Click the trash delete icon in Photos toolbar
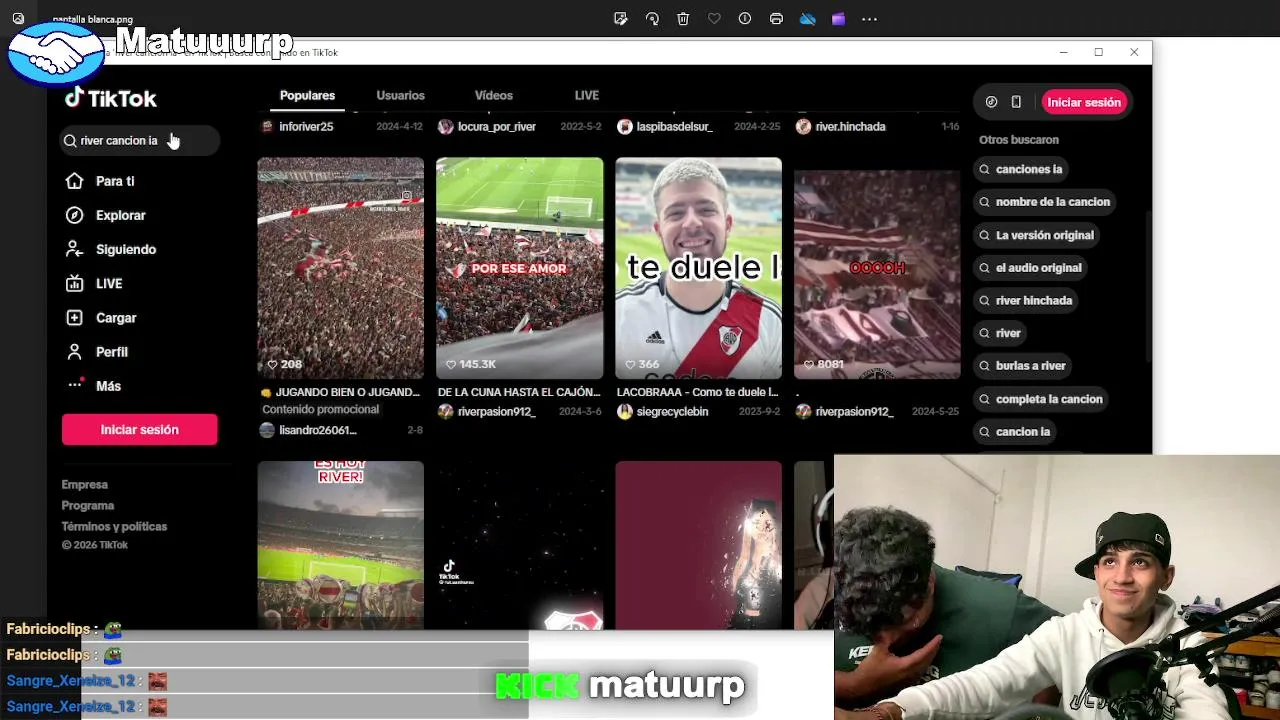This screenshot has width=1280, height=720. pyautogui.click(x=683, y=19)
